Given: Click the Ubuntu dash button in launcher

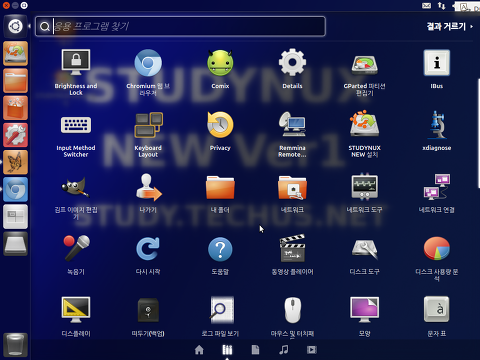Looking at the screenshot, I should coord(15,26).
